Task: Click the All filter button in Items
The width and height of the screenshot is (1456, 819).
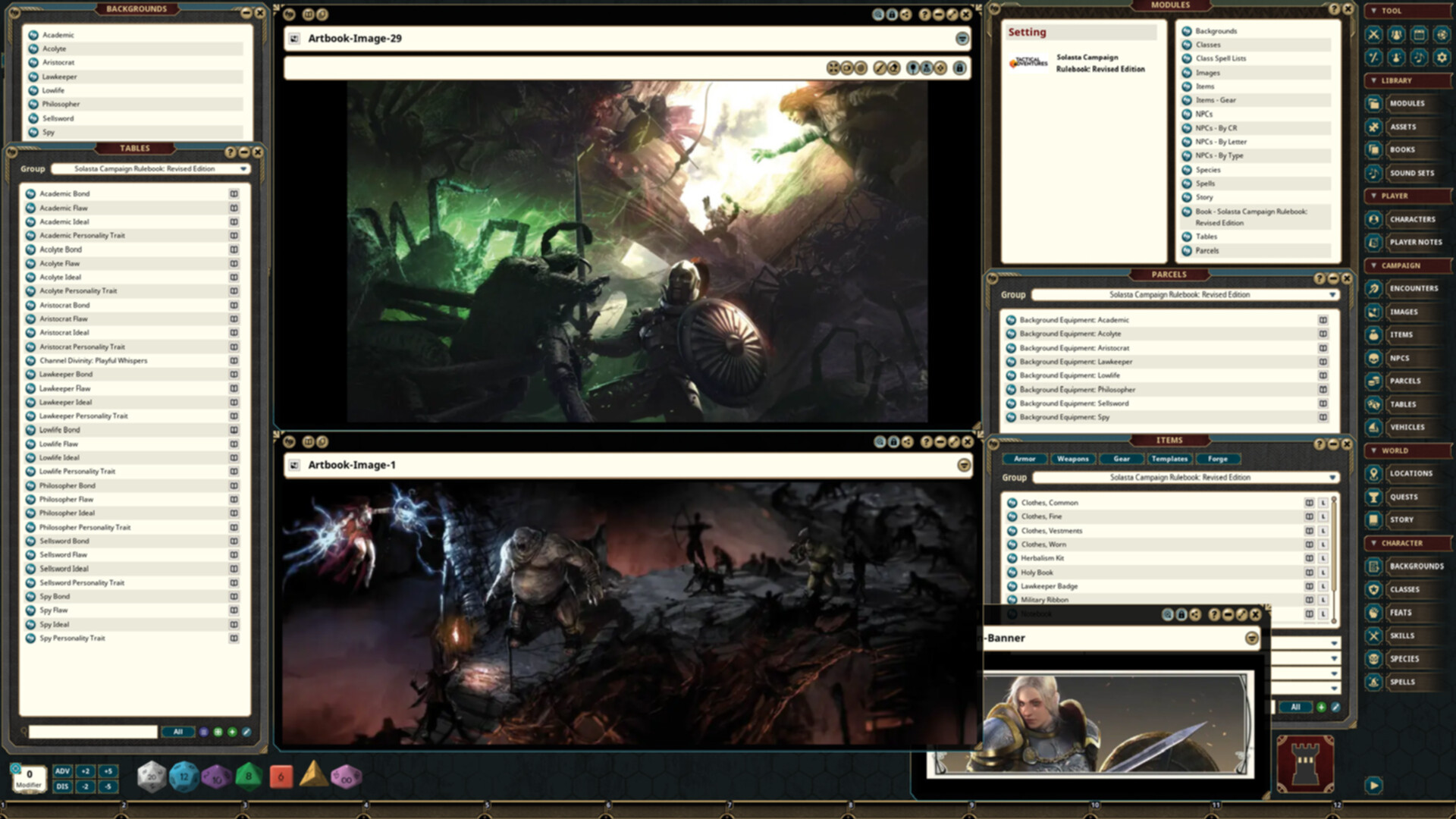Action: (1295, 706)
